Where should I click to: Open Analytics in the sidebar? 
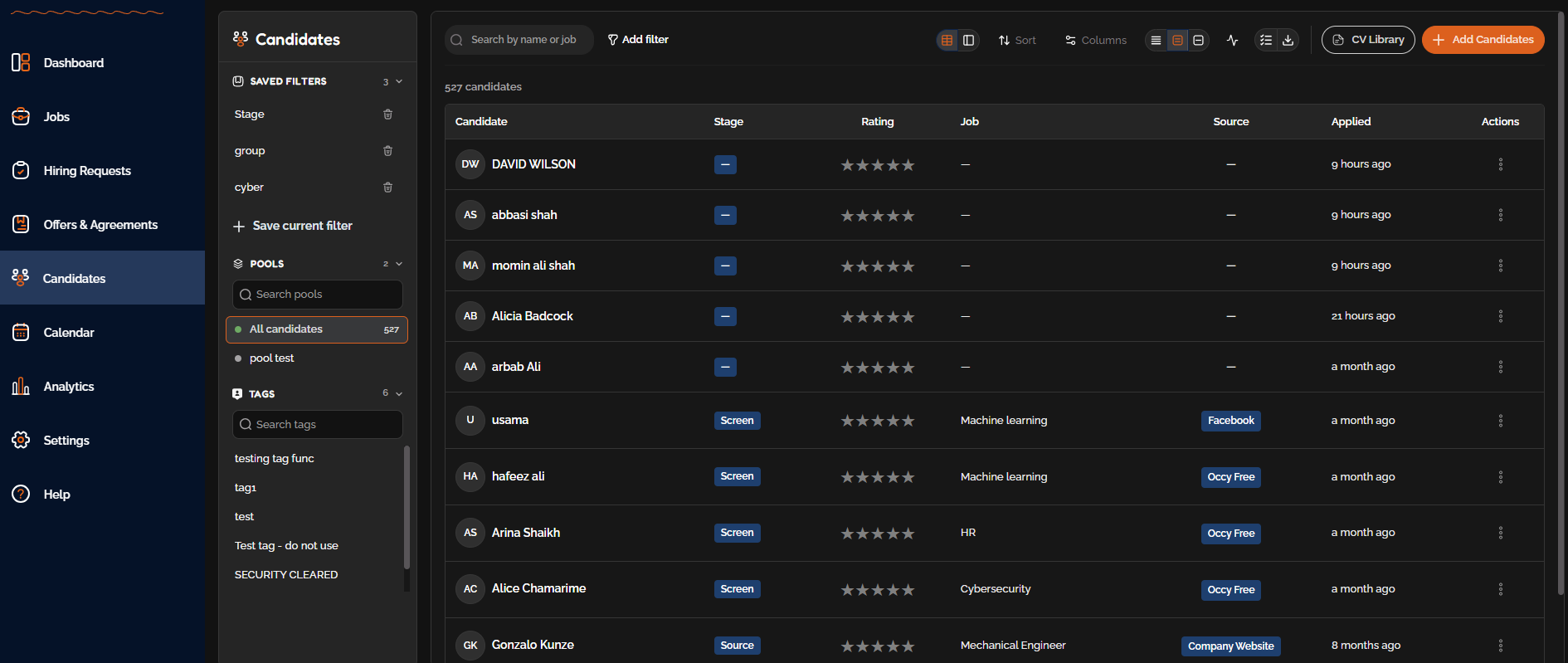click(102, 387)
